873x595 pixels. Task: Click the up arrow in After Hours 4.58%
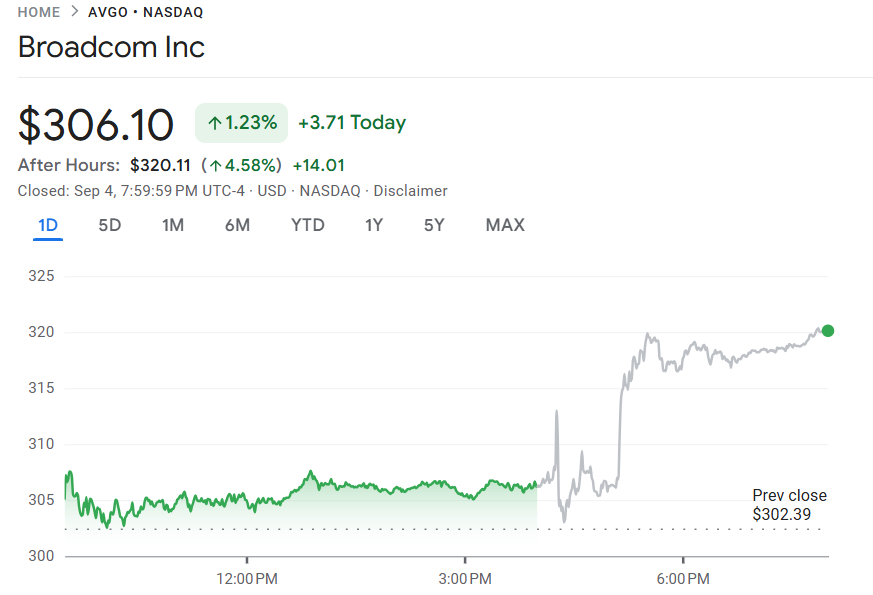[x=214, y=166]
